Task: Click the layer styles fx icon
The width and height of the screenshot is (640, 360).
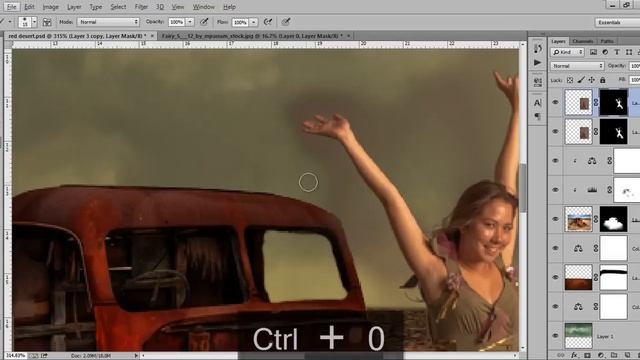Action: (x=574, y=356)
